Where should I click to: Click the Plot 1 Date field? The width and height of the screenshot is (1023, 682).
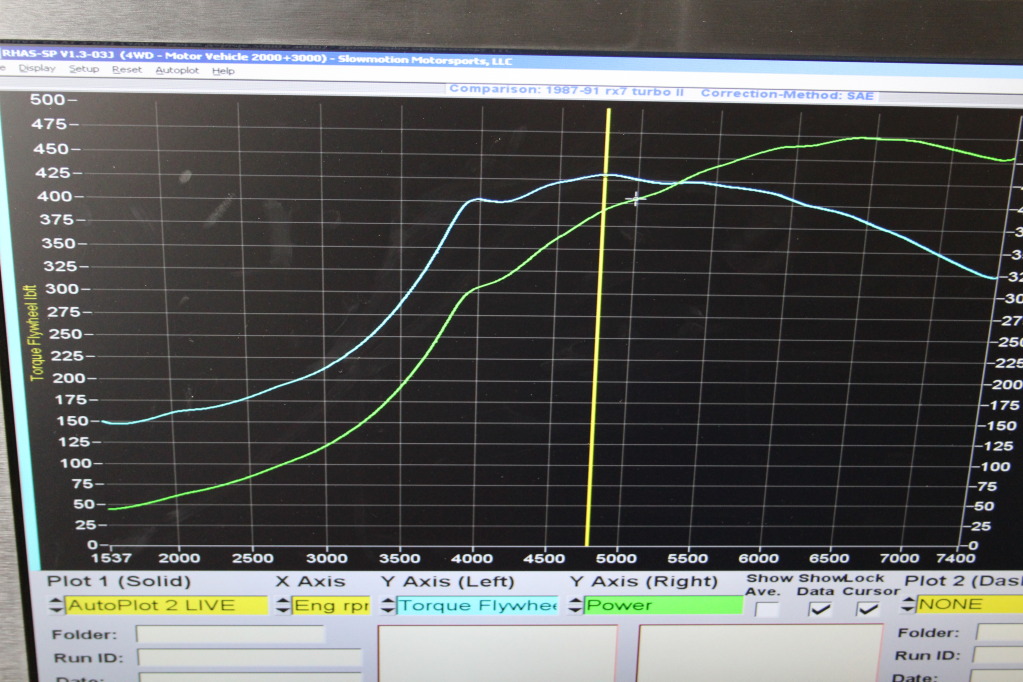click(x=251, y=677)
